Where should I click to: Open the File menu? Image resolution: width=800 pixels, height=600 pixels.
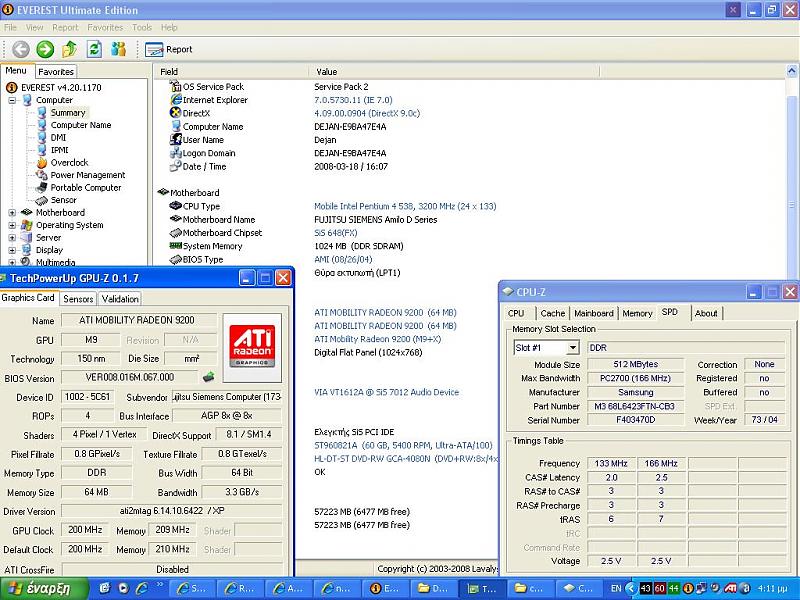[10, 28]
